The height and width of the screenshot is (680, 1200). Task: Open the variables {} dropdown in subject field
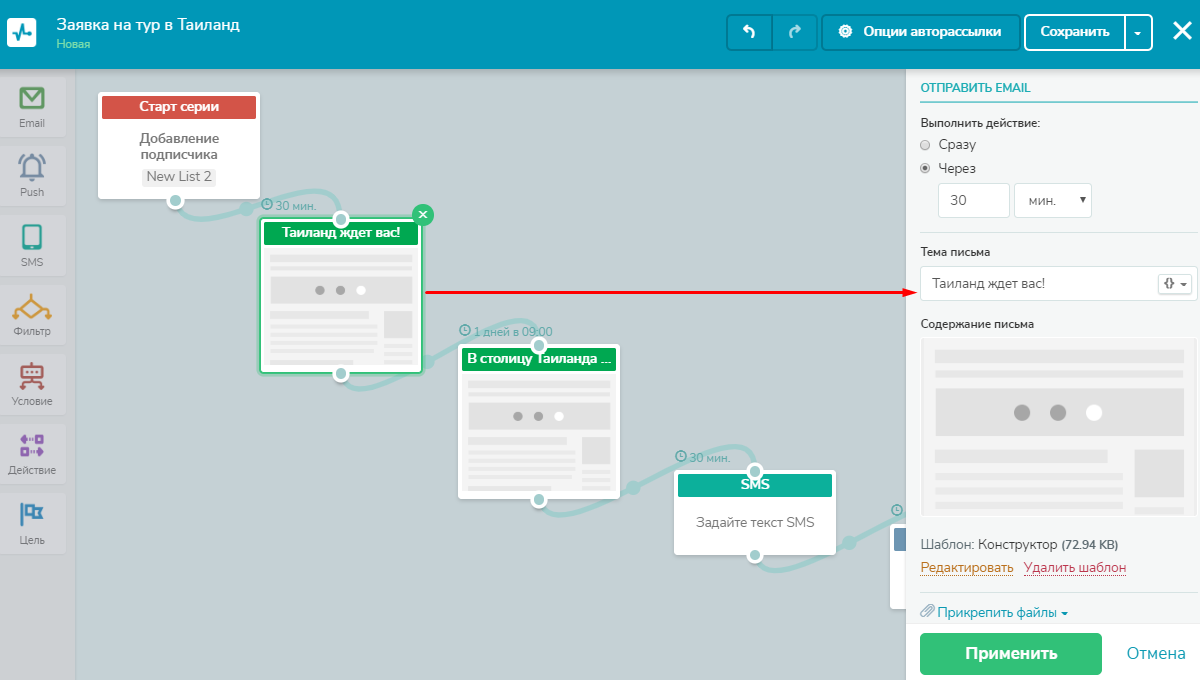[1175, 284]
